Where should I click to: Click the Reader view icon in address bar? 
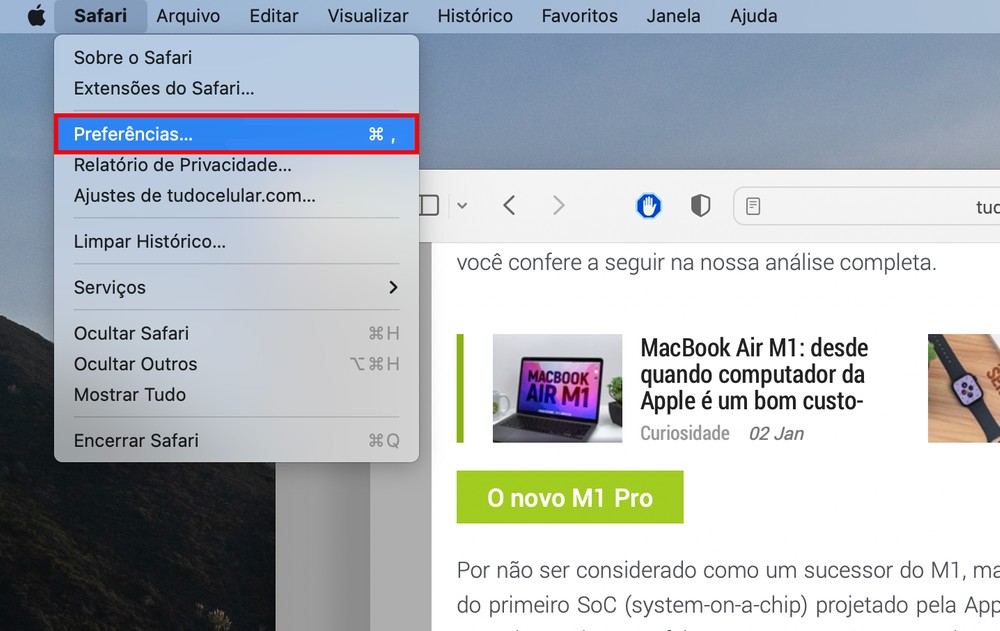[x=753, y=206]
